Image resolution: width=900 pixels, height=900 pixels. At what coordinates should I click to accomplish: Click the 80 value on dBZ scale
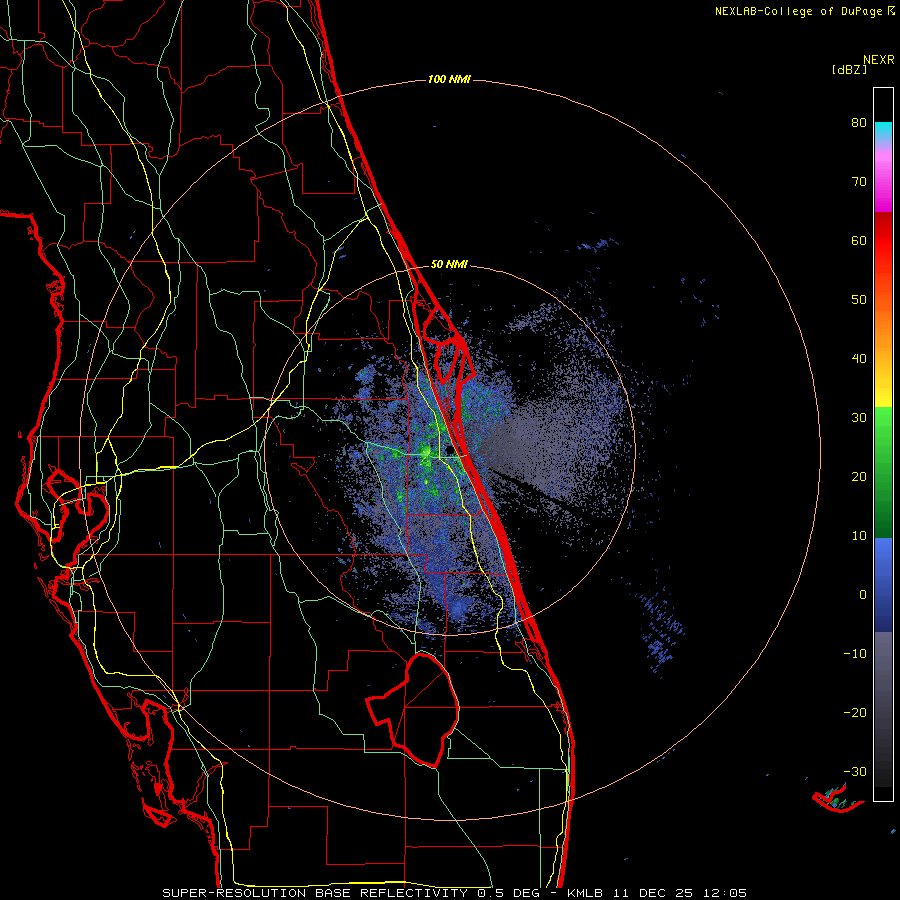click(859, 123)
